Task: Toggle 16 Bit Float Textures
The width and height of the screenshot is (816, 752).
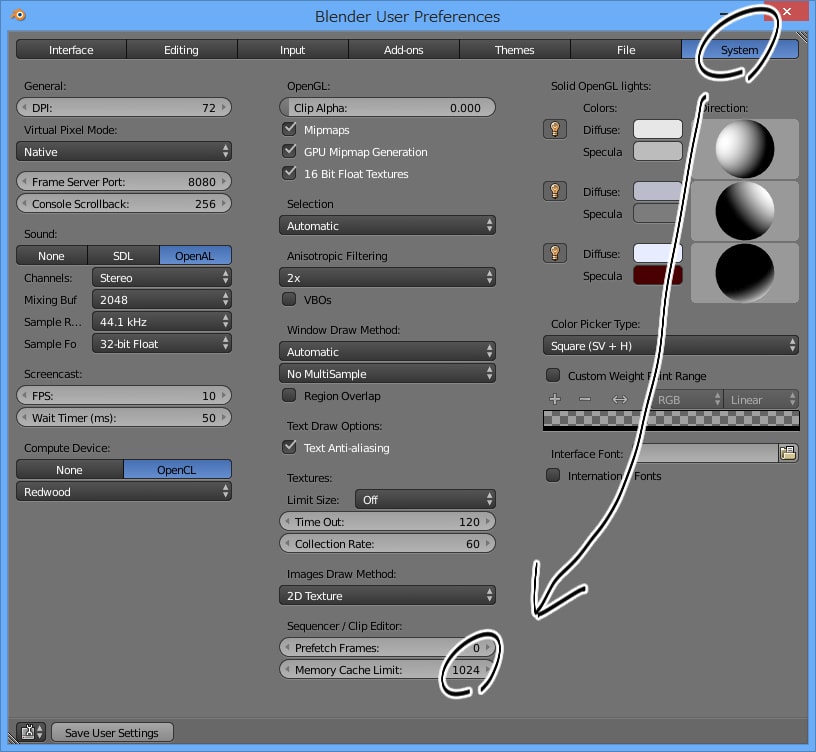Action: tap(289, 173)
